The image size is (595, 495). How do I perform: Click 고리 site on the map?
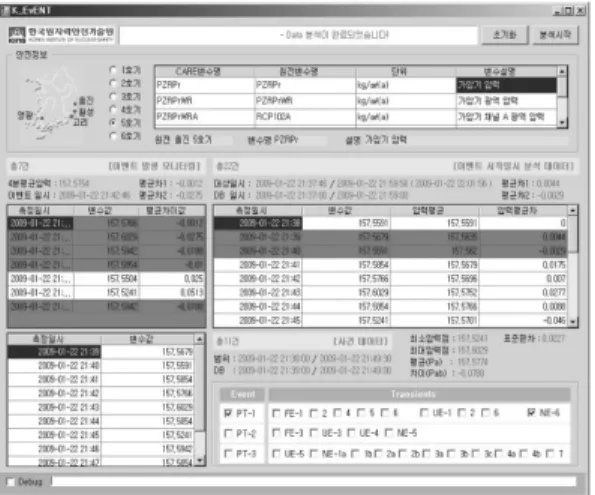80,122
